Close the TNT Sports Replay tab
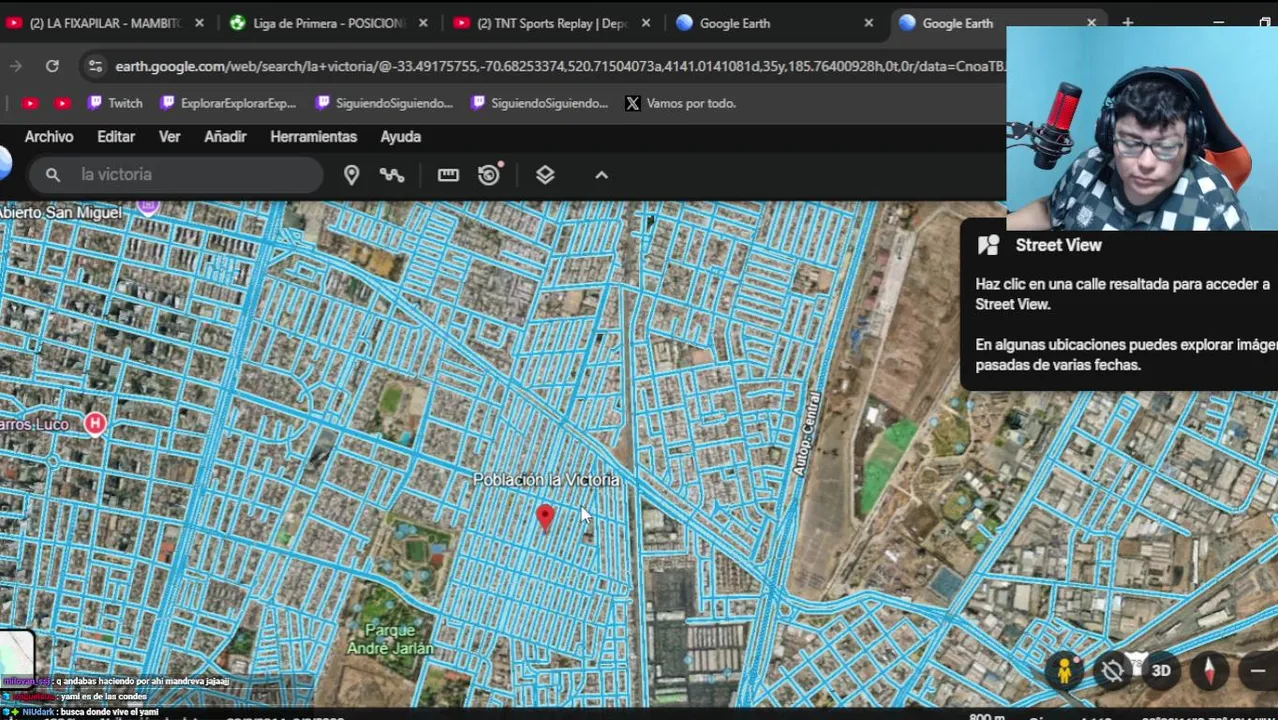Screen dimensions: 1278x720 646,23
